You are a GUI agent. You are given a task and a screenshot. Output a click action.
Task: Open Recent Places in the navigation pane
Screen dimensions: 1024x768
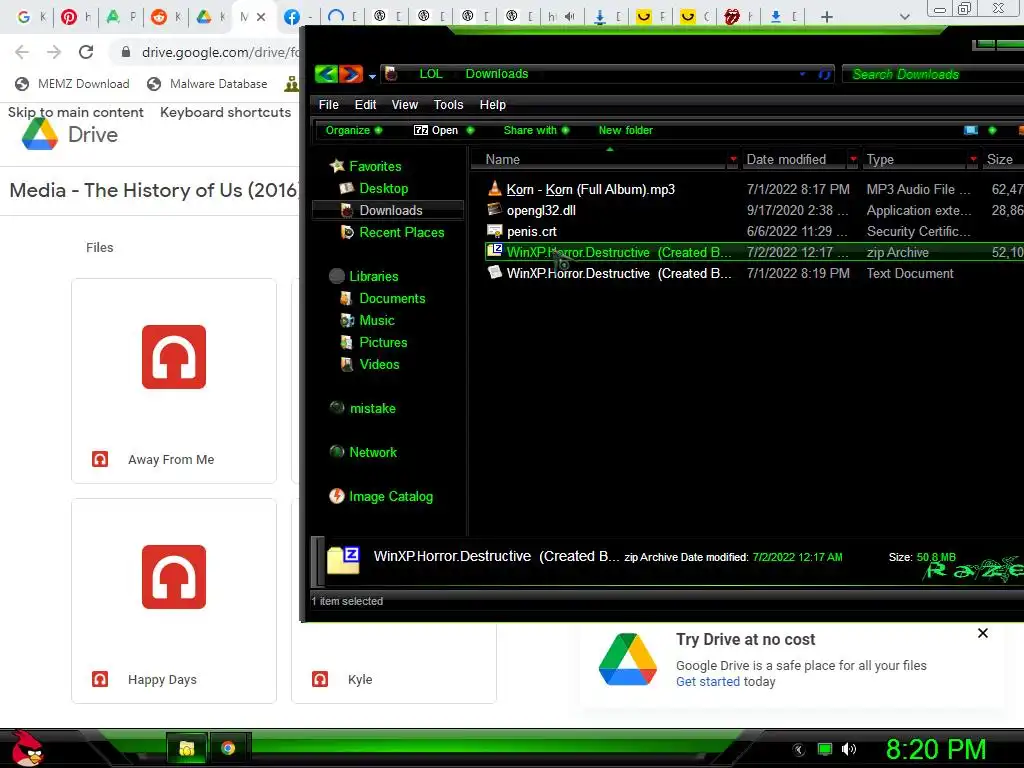click(401, 232)
